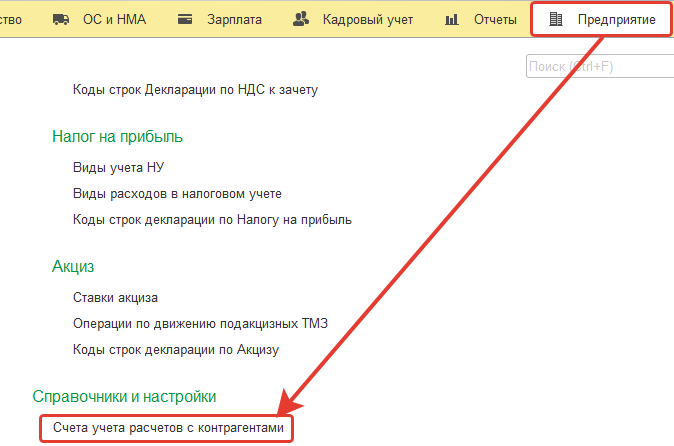The image size is (674, 446).
Task: Open Коды строк декларации по Налогу на прибыль
Action: 212,220
